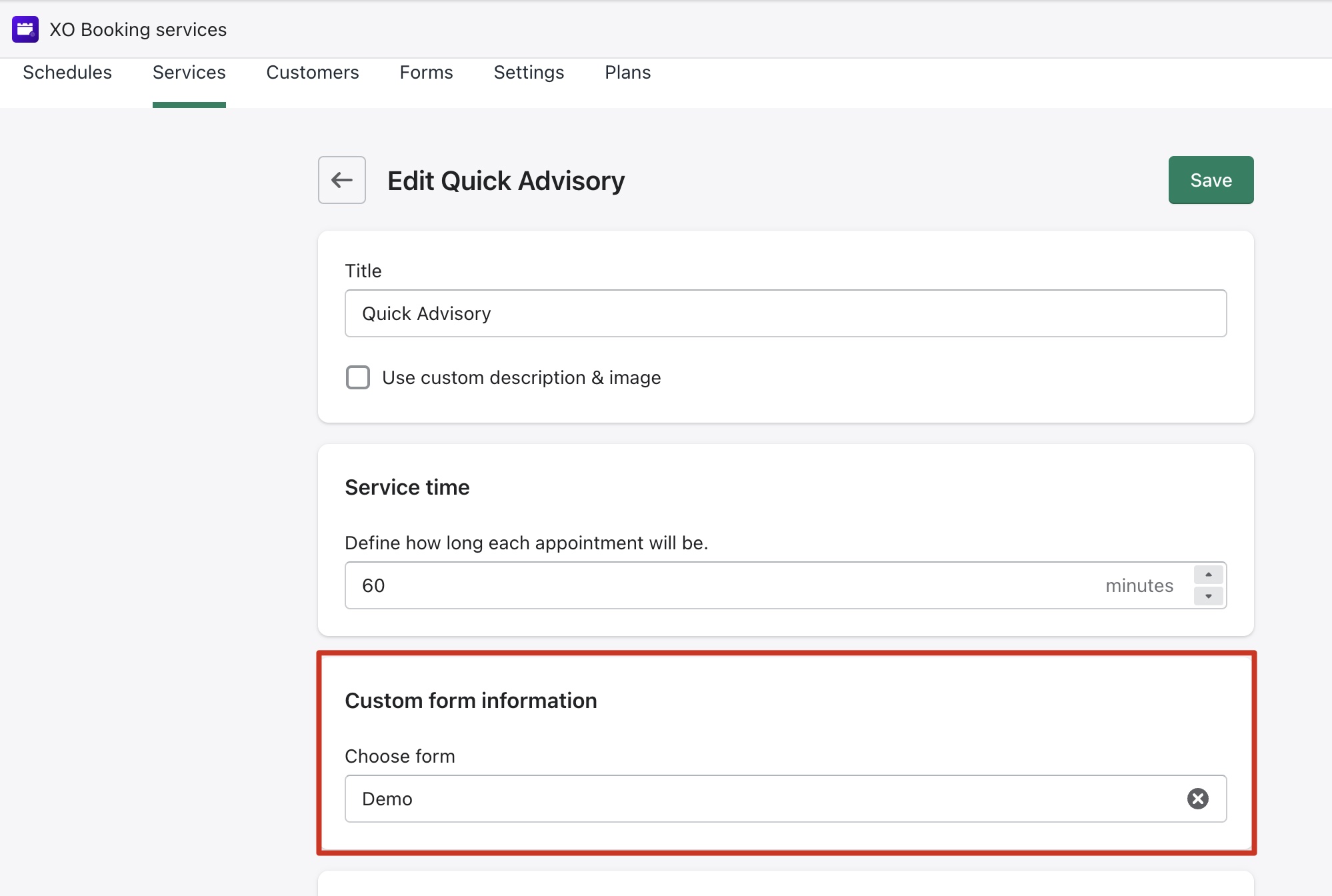
Task: Go to the Customers tab
Action: pyautogui.click(x=312, y=72)
